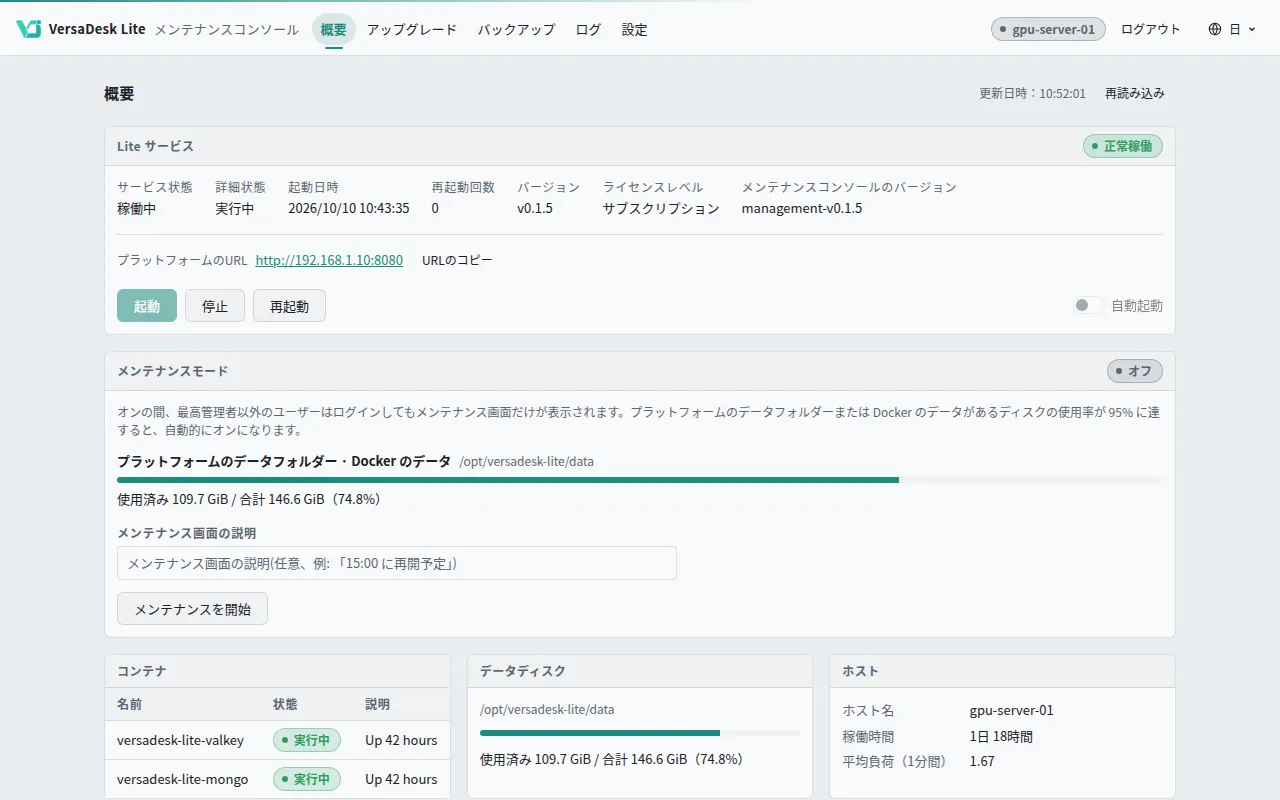Open the 概要 tab

(334, 30)
